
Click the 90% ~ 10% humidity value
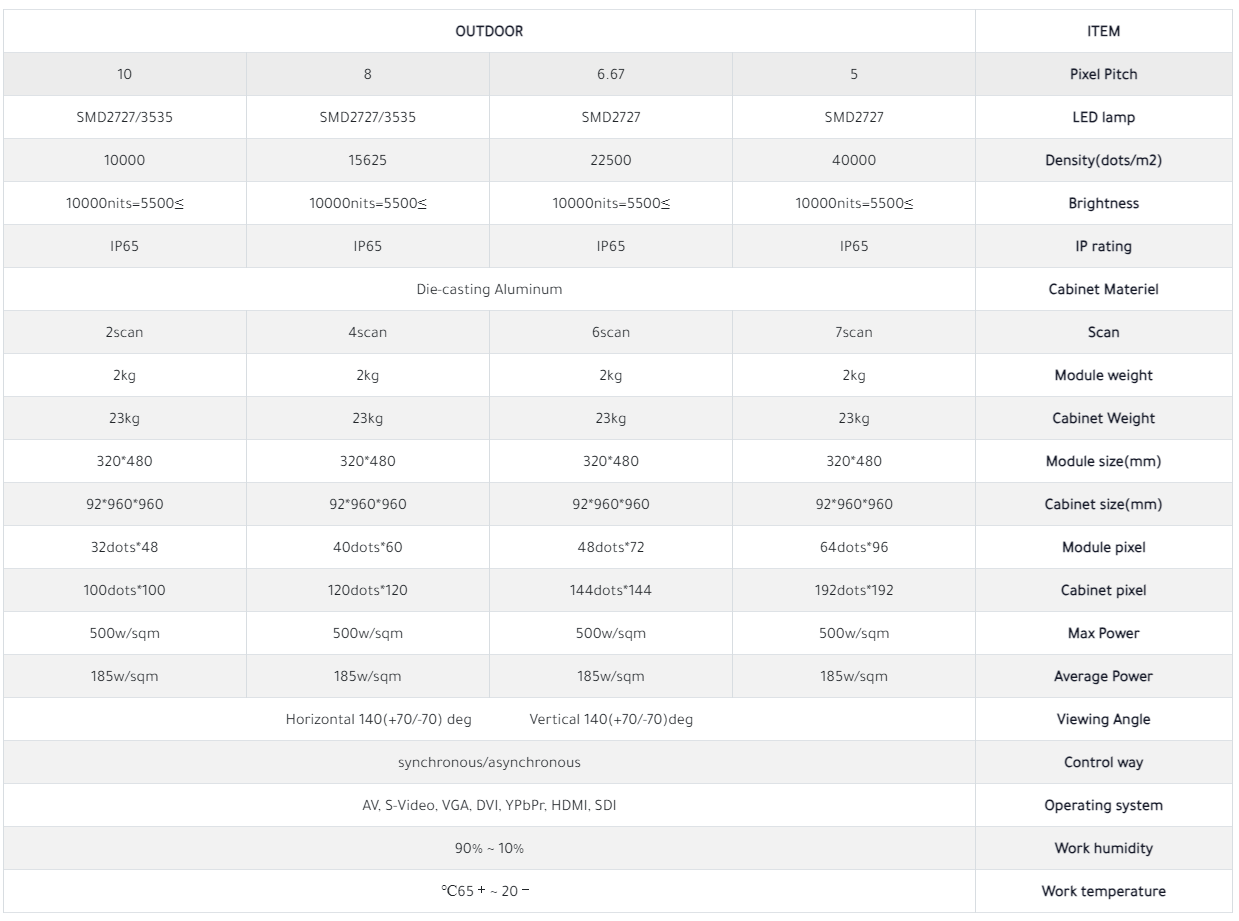(489, 848)
